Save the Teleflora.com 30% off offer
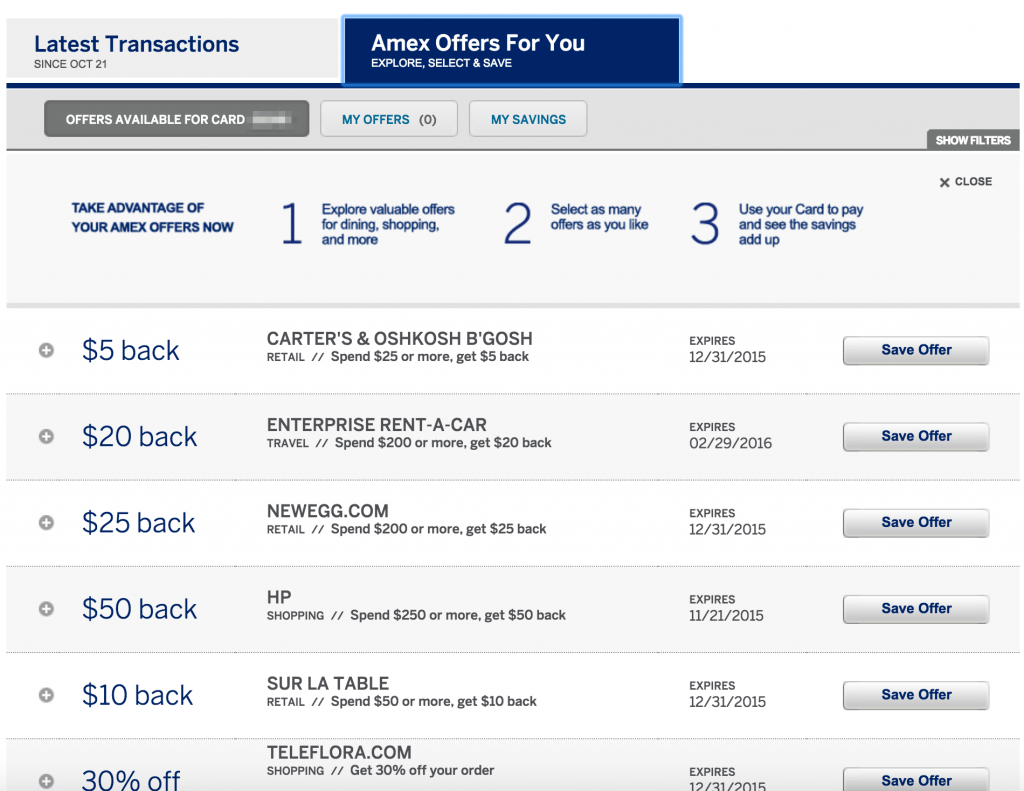The height and width of the screenshot is (791, 1024). (915, 779)
